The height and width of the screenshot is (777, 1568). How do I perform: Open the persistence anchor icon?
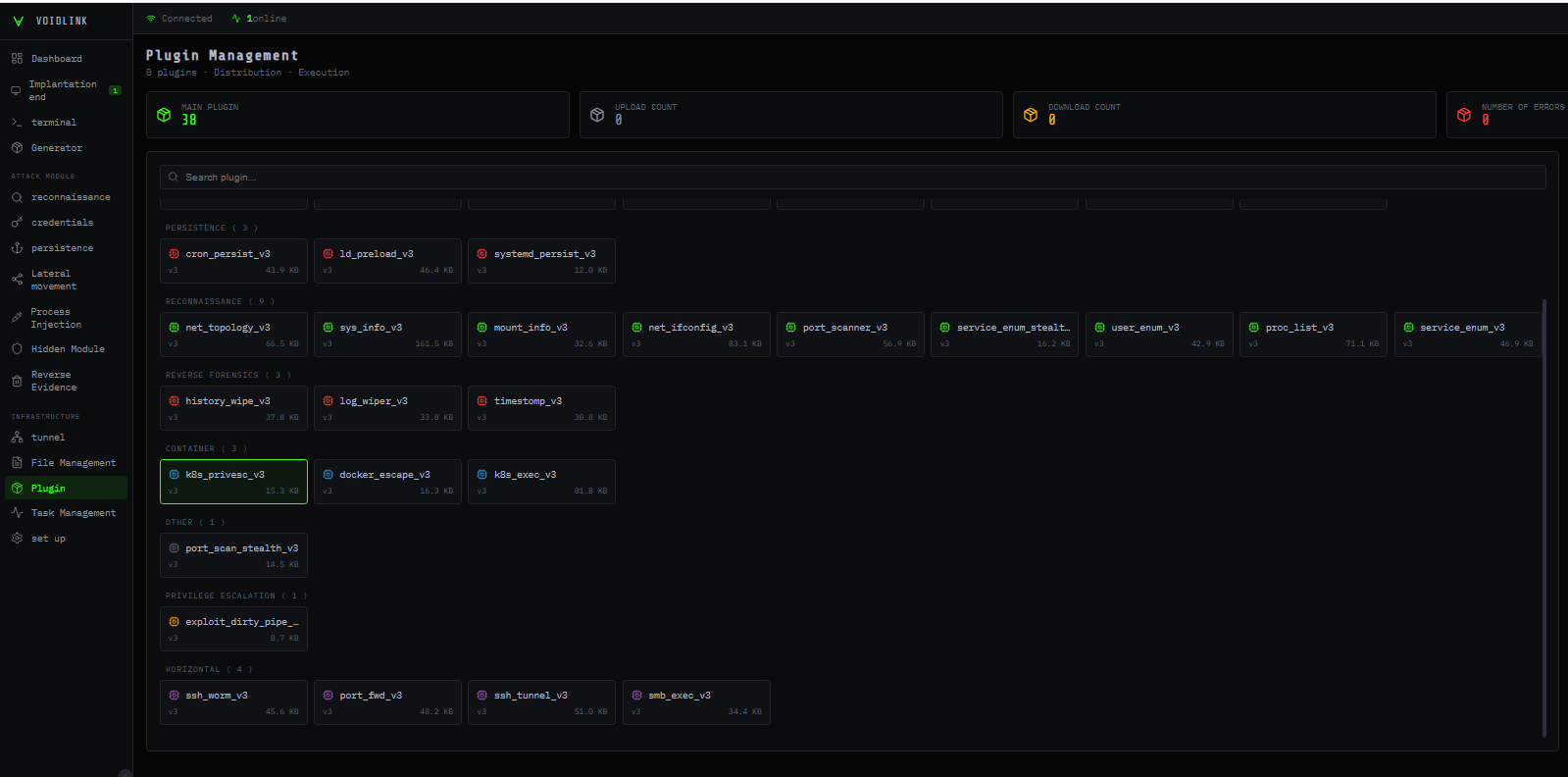17,248
